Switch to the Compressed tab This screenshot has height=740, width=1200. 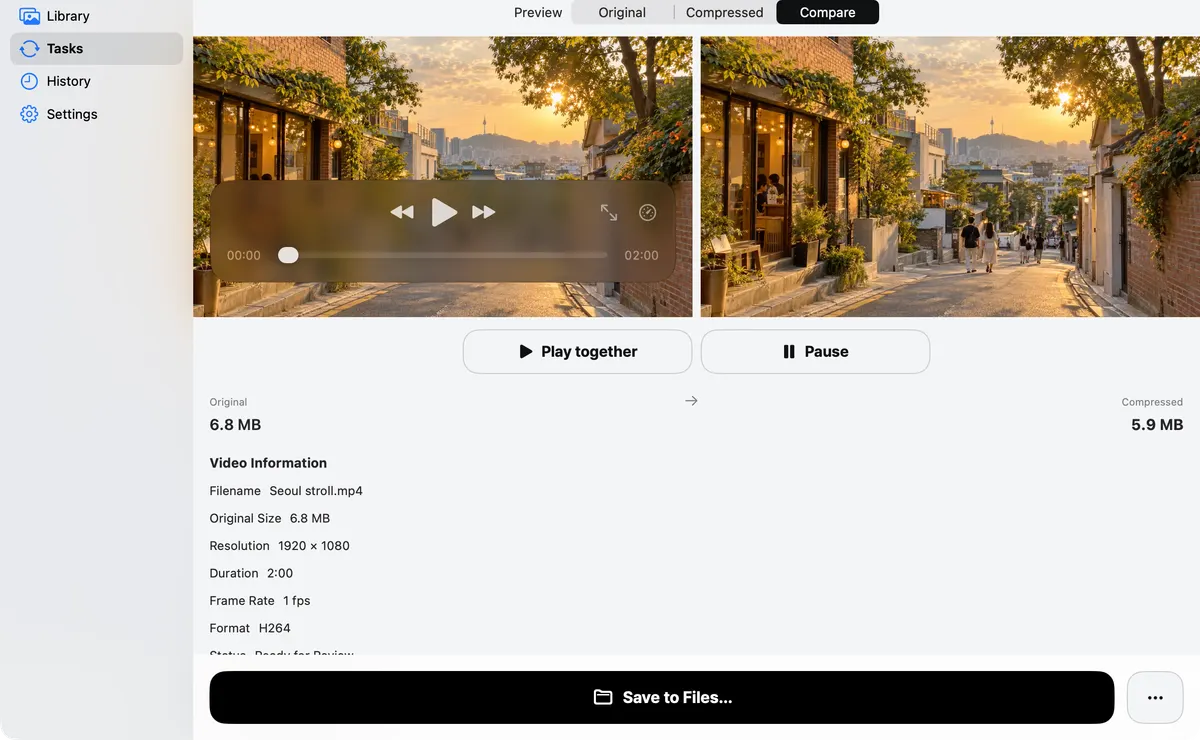[x=725, y=13]
